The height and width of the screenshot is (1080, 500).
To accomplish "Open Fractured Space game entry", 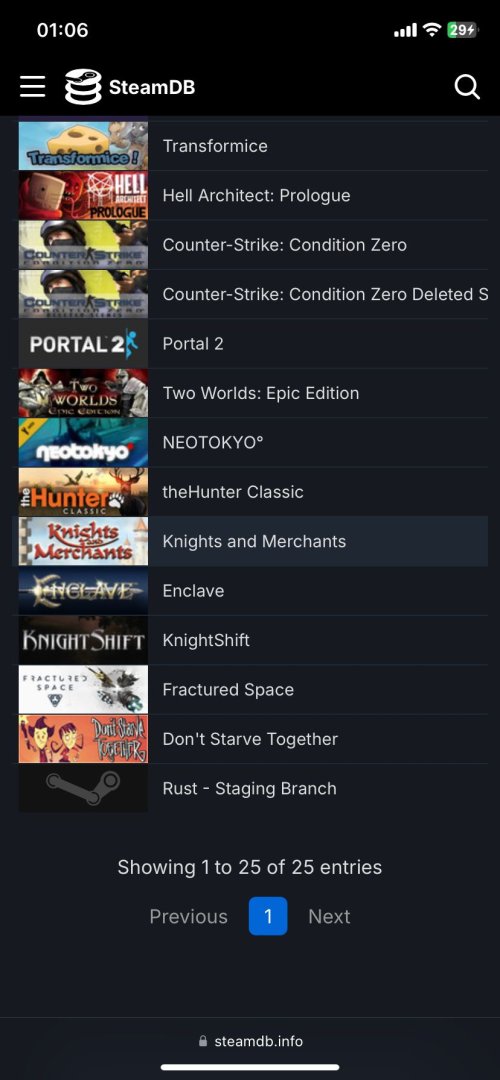I will 228,689.
